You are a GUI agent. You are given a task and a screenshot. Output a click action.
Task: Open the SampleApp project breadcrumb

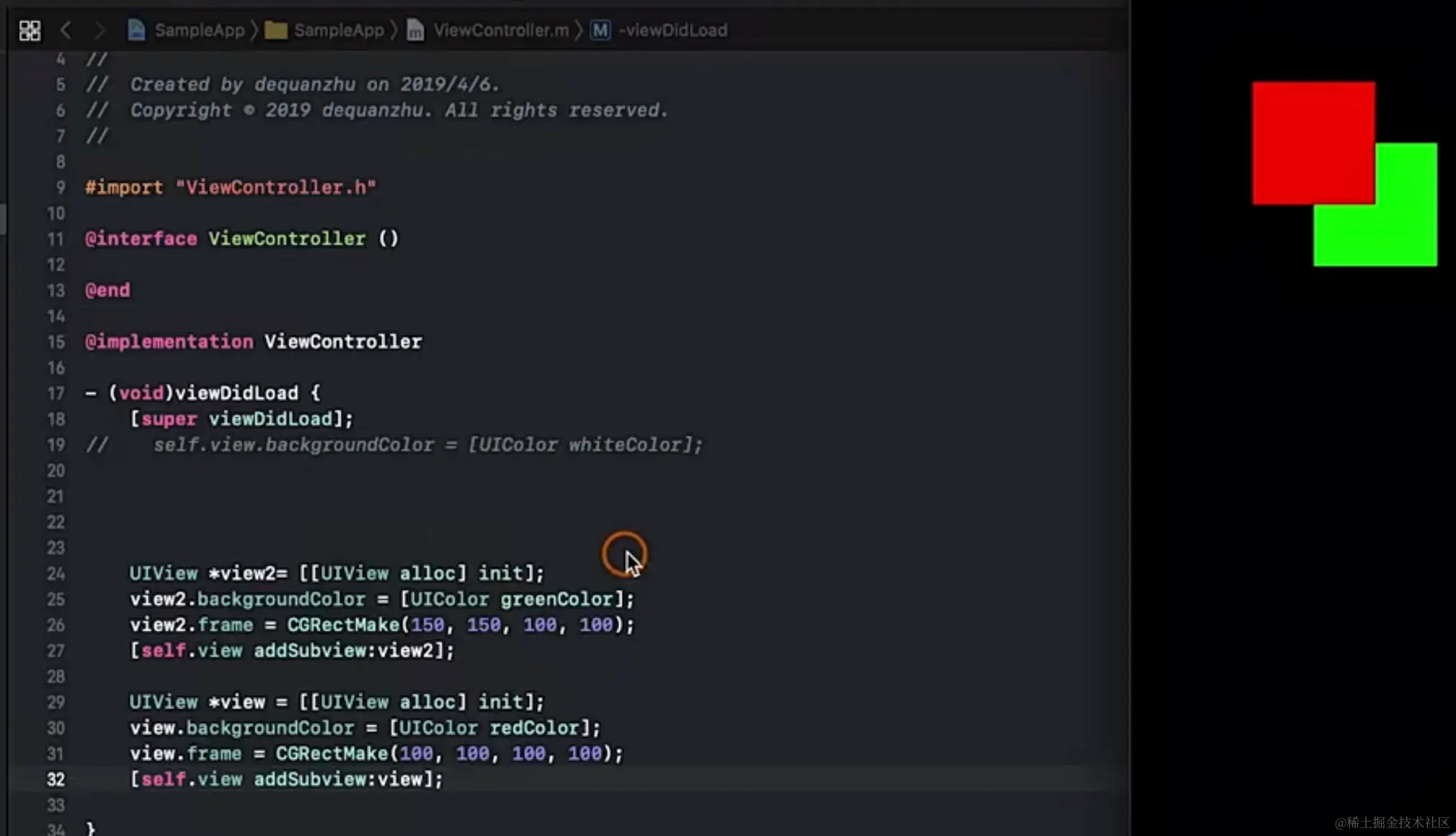[x=199, y=30]
